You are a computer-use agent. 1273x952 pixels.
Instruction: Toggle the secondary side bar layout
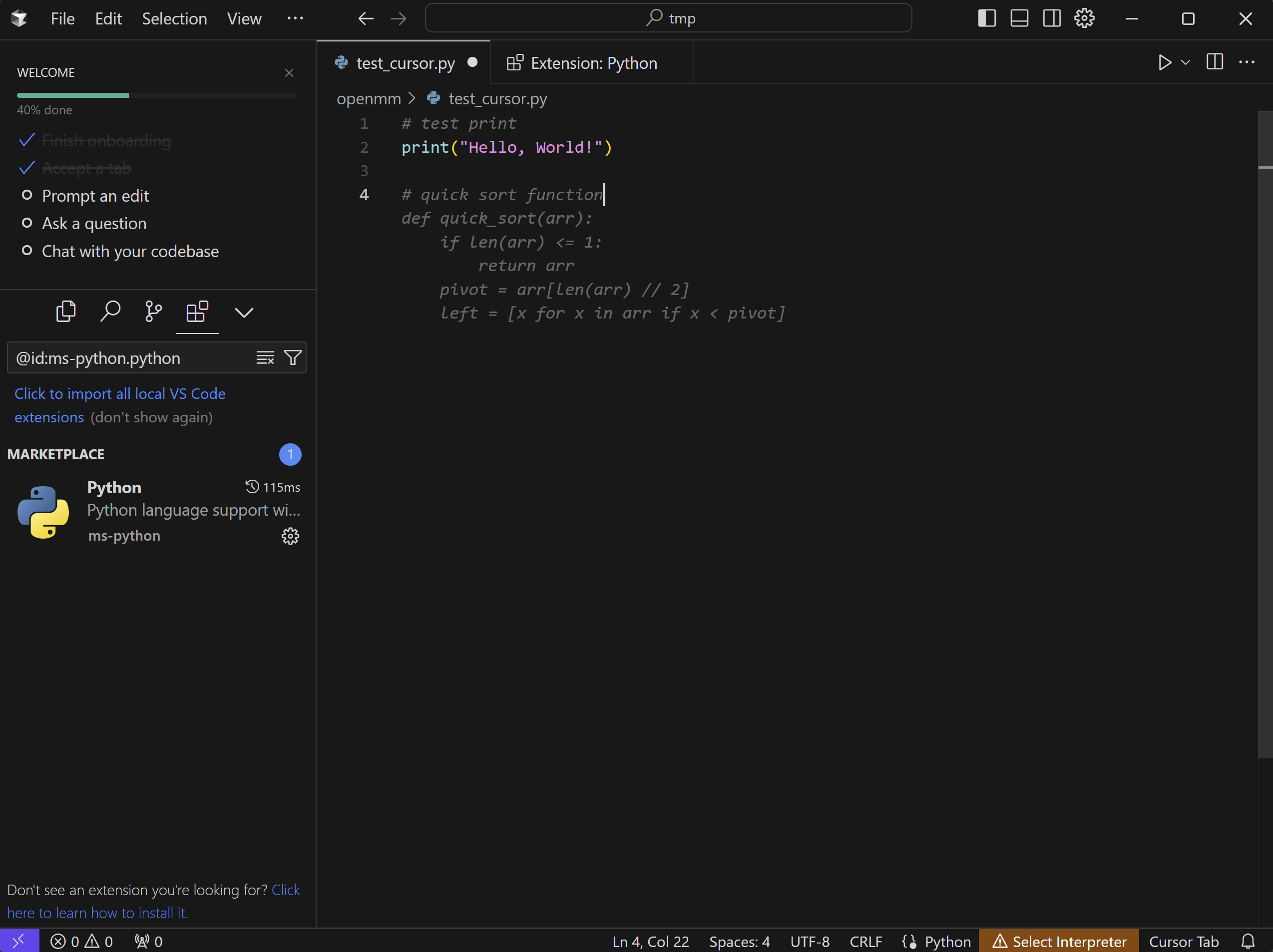pyautogui.click(x=1051, y=18)
